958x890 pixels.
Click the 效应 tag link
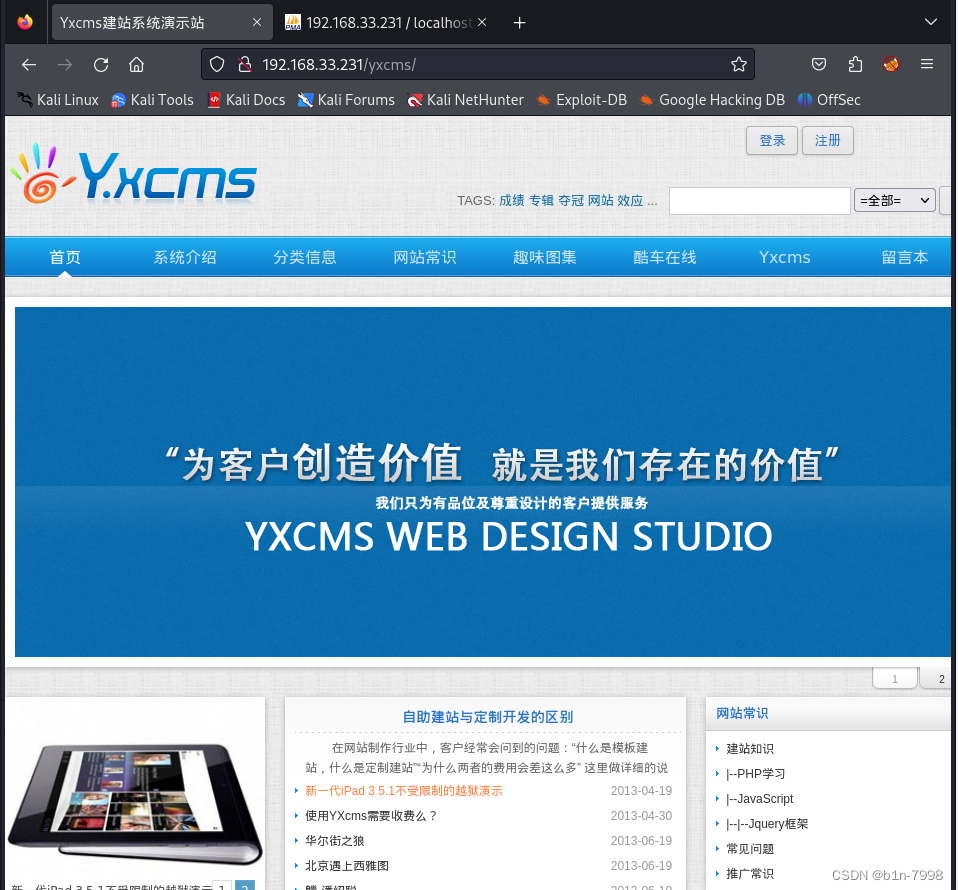click(x=630, y=200)
